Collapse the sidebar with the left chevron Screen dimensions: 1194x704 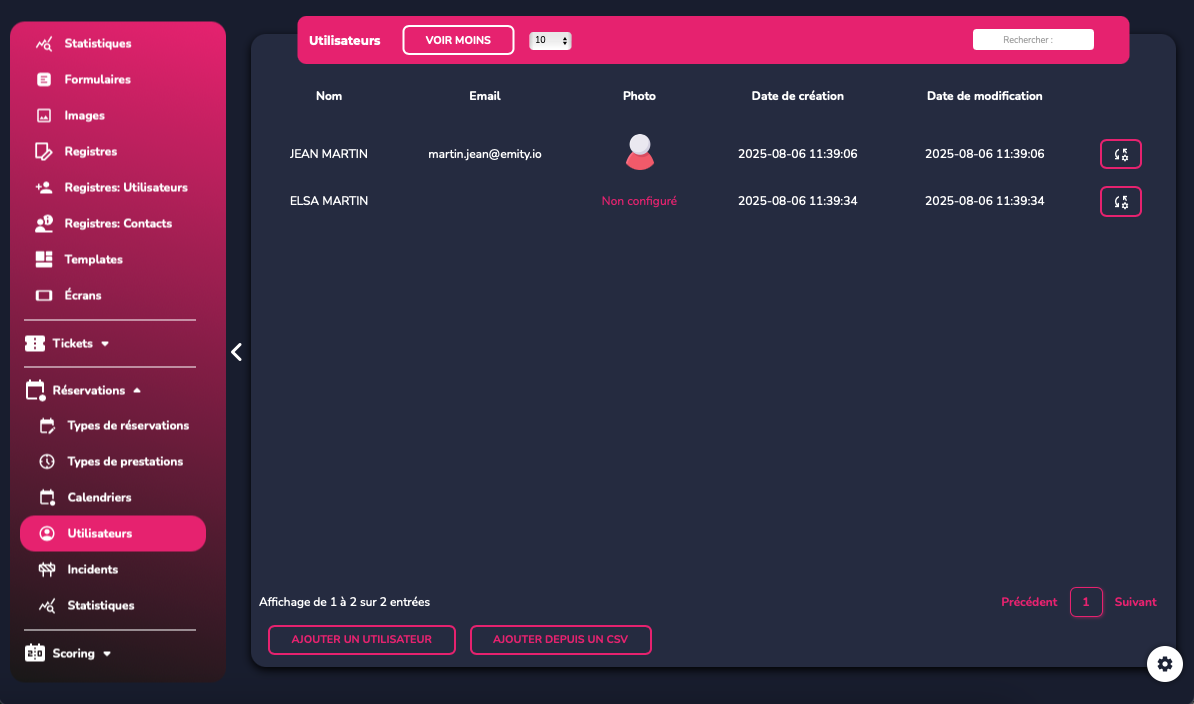[x=236, y=352]
